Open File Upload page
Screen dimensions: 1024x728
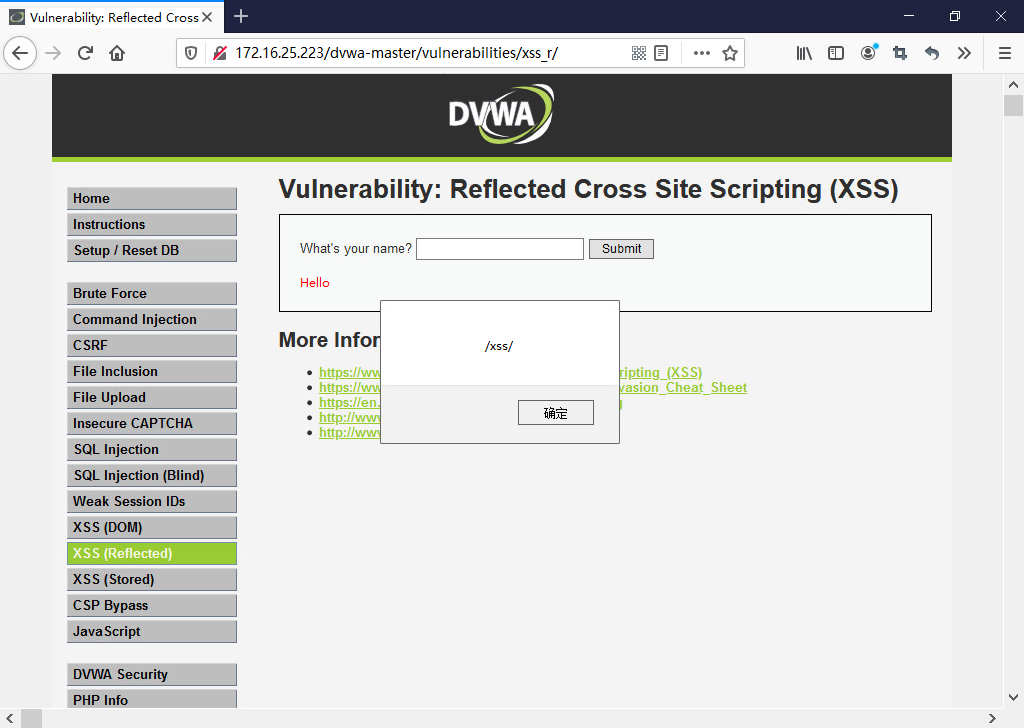coord(152,398)
